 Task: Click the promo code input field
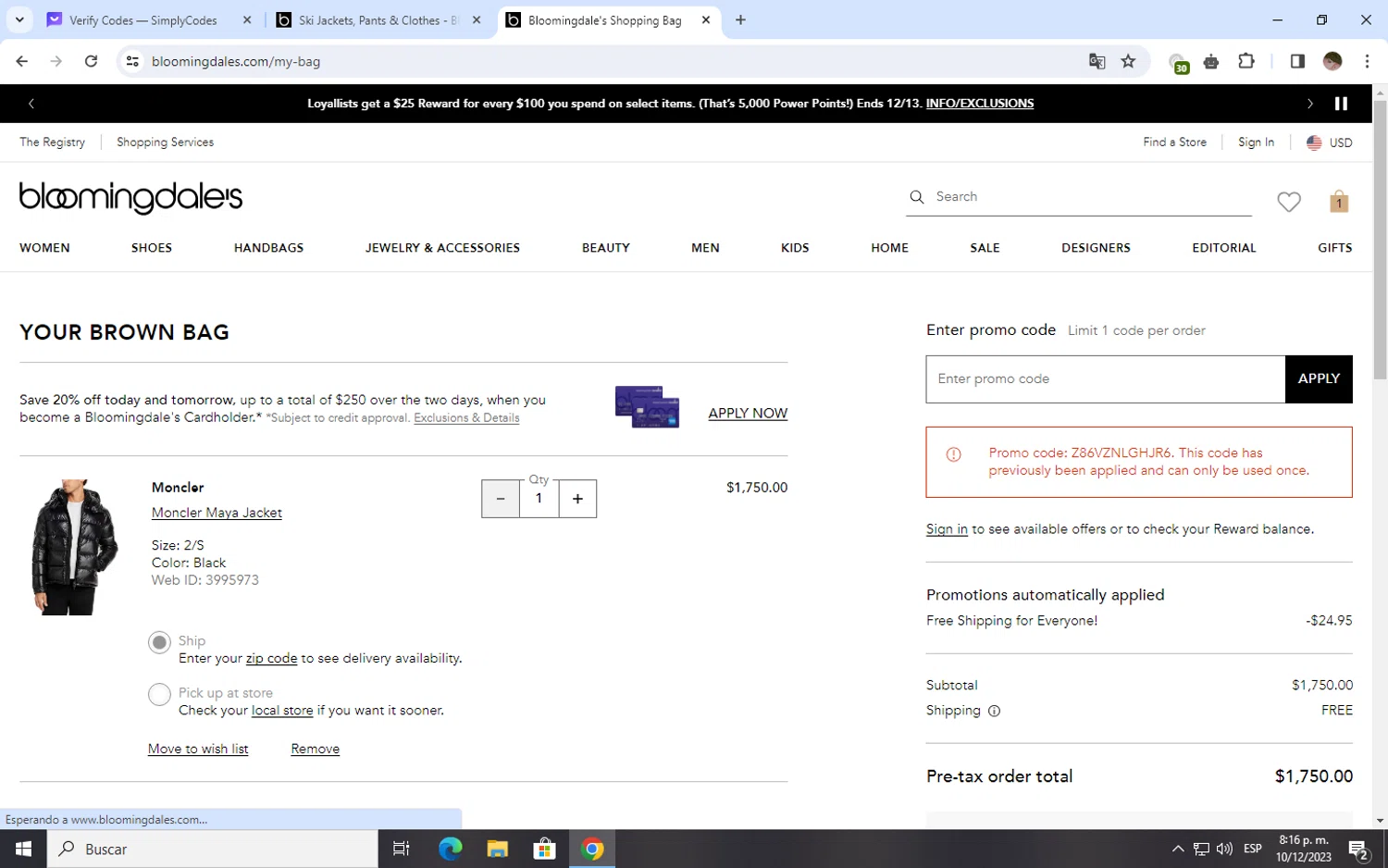[x=1106, y=378]
